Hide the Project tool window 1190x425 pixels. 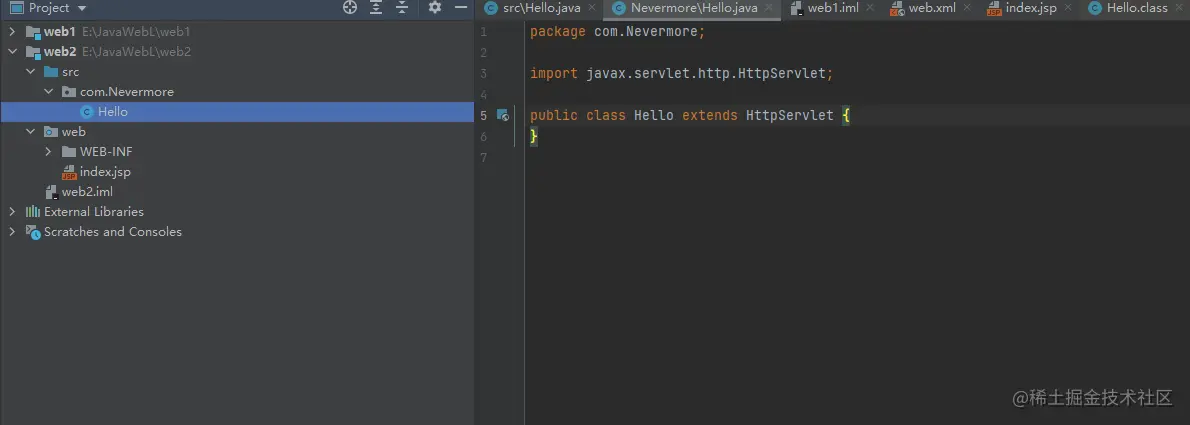pos(461,8)
